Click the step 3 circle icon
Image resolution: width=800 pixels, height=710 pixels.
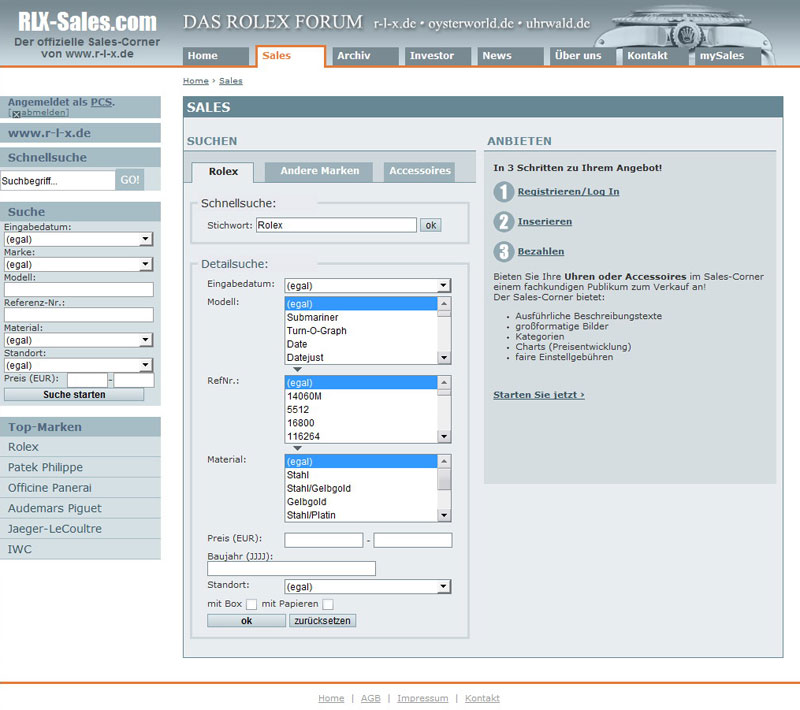(504, 251)
